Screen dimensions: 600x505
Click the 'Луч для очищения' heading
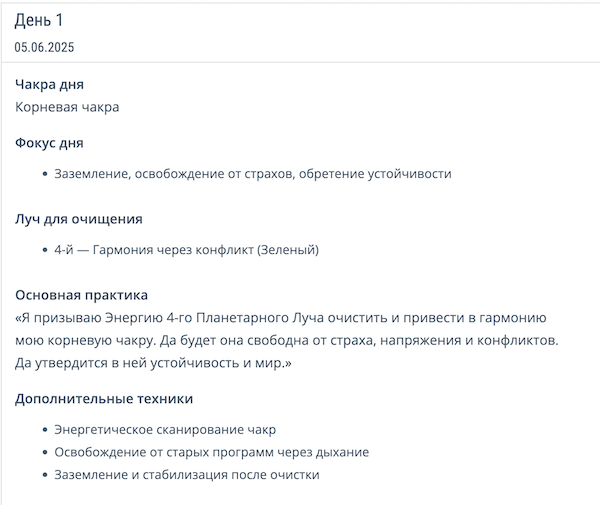(x=79, y=219)
